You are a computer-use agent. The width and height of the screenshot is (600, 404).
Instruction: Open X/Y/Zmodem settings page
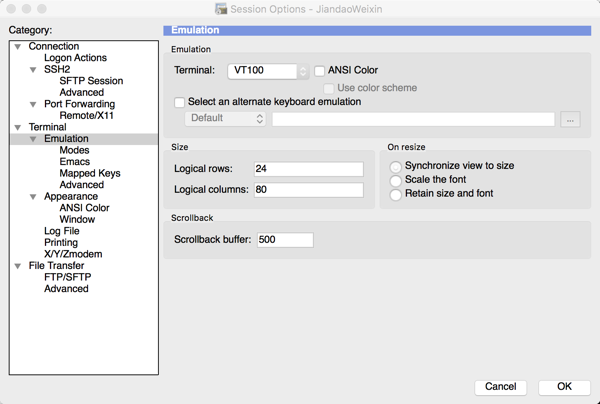pos(73,254)
